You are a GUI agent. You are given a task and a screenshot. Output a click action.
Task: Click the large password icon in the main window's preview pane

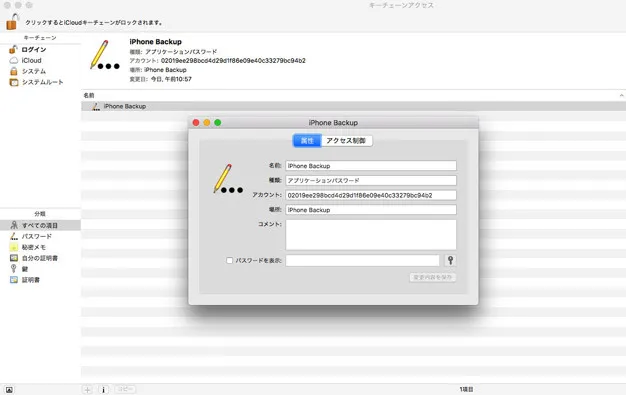(105, 55)
